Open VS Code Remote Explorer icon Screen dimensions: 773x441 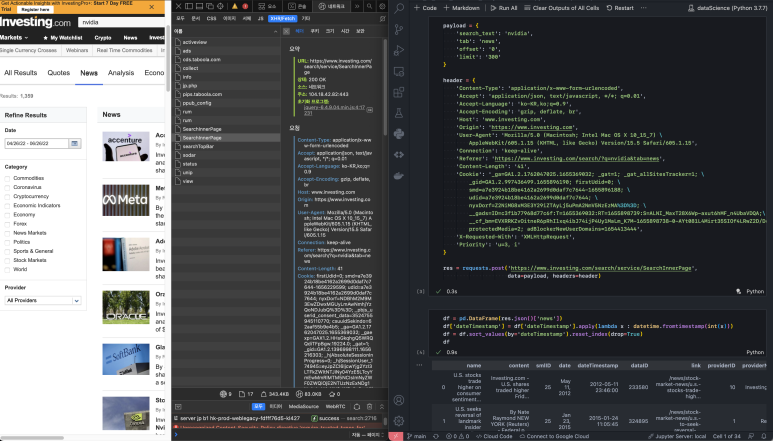[x=399, y=71]
